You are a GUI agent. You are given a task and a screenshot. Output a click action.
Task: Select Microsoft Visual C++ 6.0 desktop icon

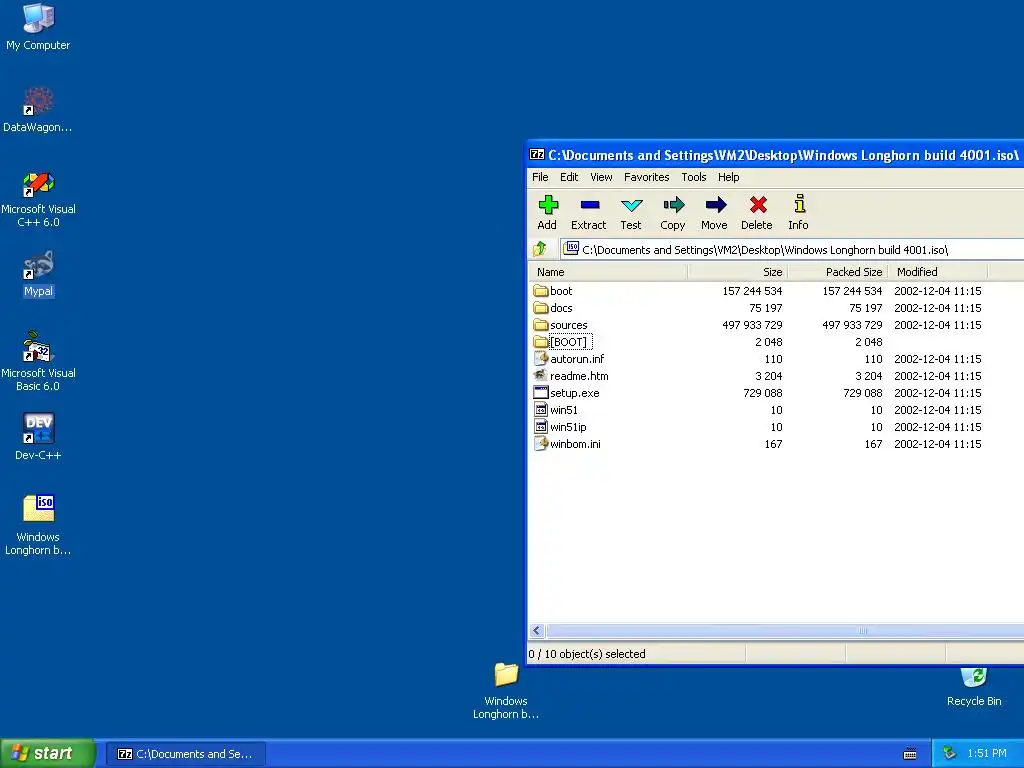click(x=38, y=199)
